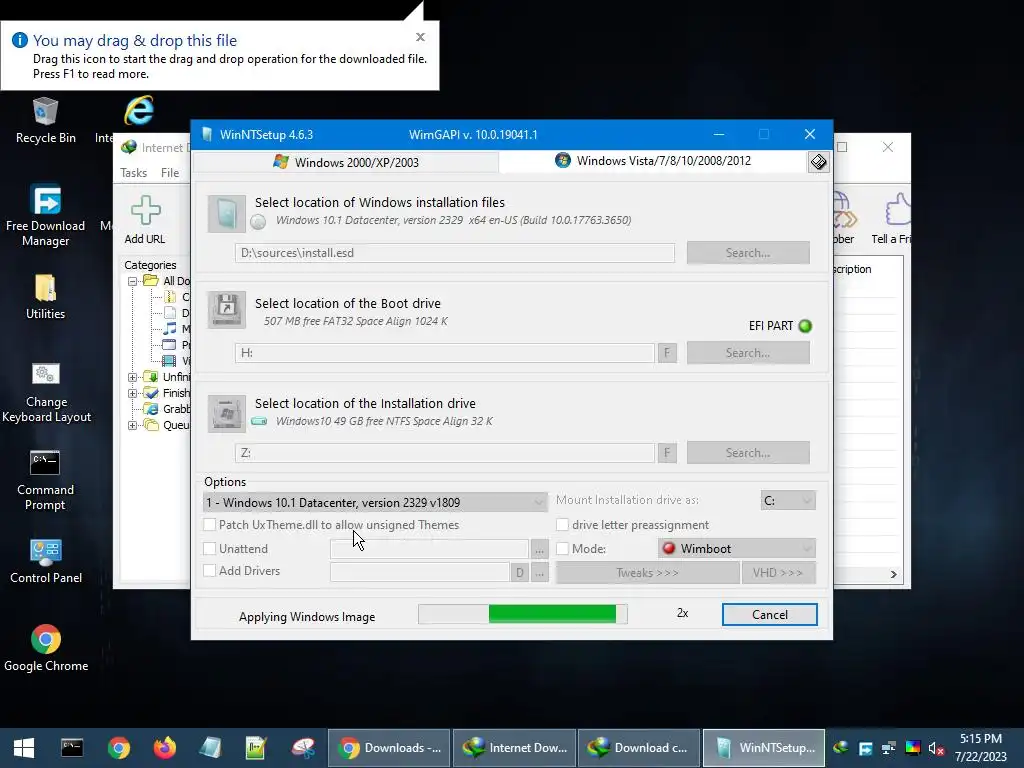This screenshot has height=768, width=1024.
Task: Click the D:\sources\install.esd path field
Action: tap(455, 253)
